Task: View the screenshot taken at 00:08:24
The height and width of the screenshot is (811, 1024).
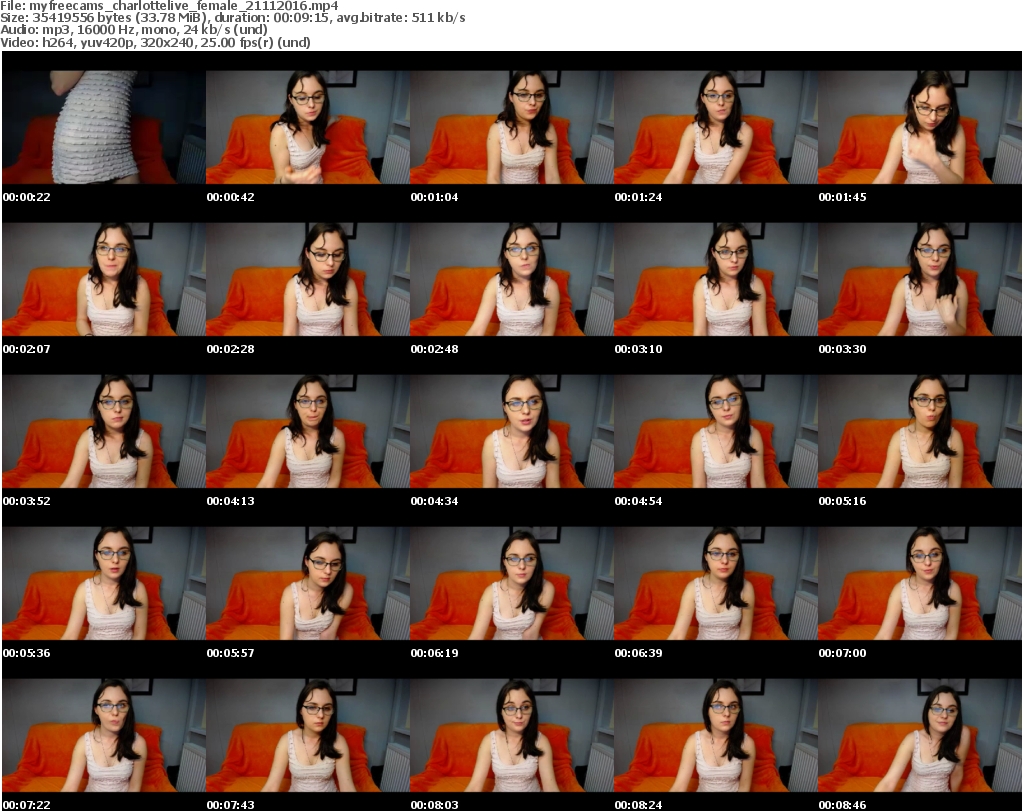Action: 715,735
